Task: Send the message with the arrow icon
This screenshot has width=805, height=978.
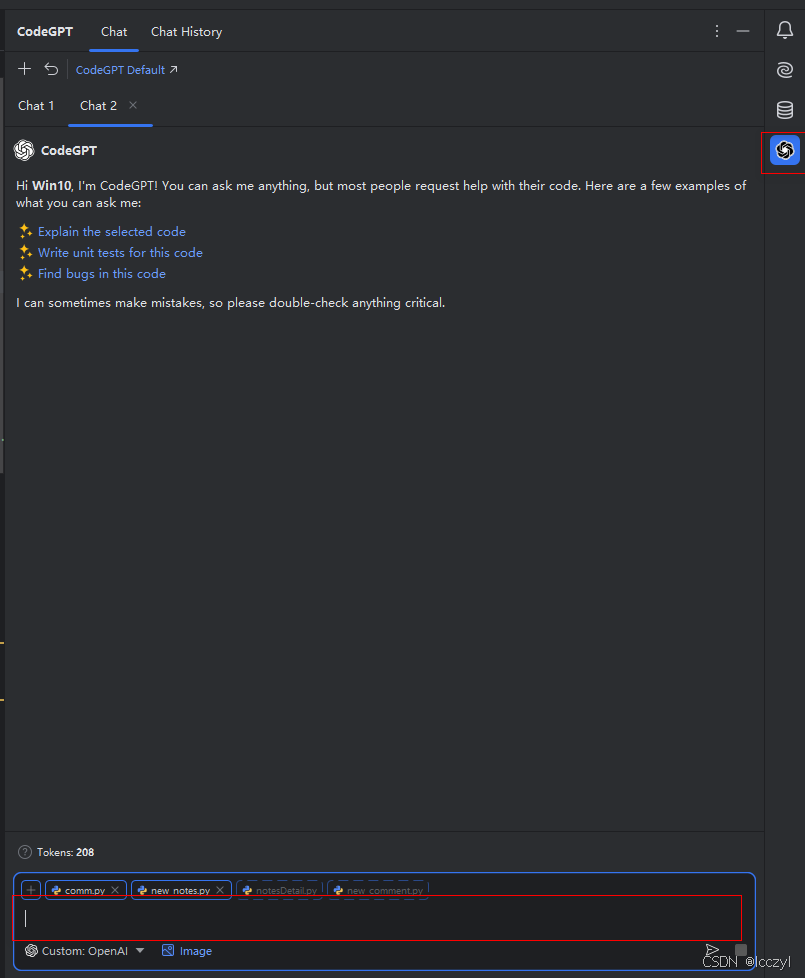Action: point(712,951)
